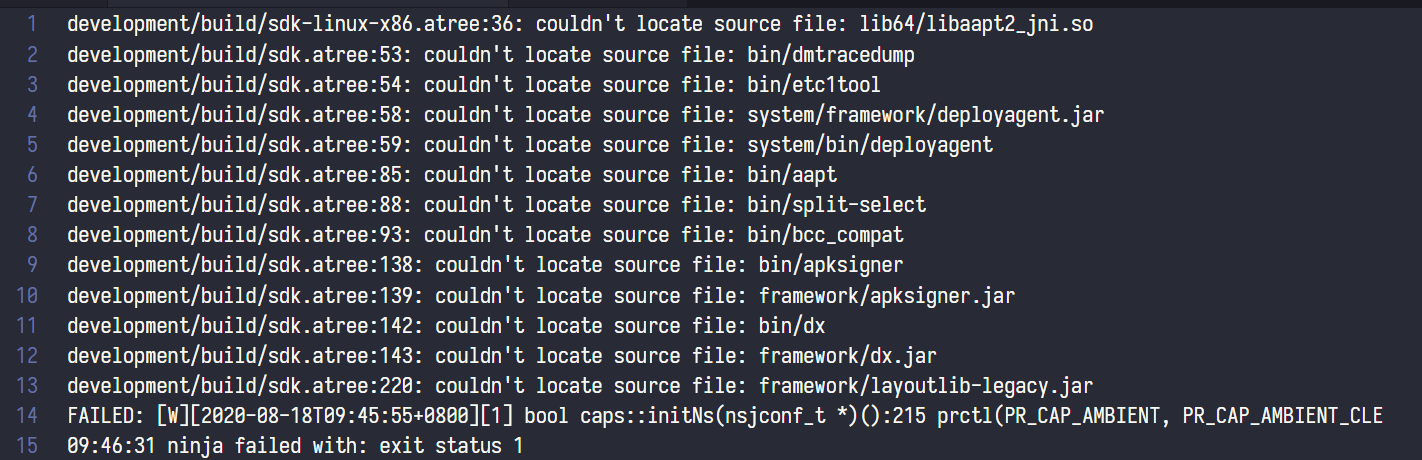
Task: Click bin/aapt on line 6
Action: [791, 174]
